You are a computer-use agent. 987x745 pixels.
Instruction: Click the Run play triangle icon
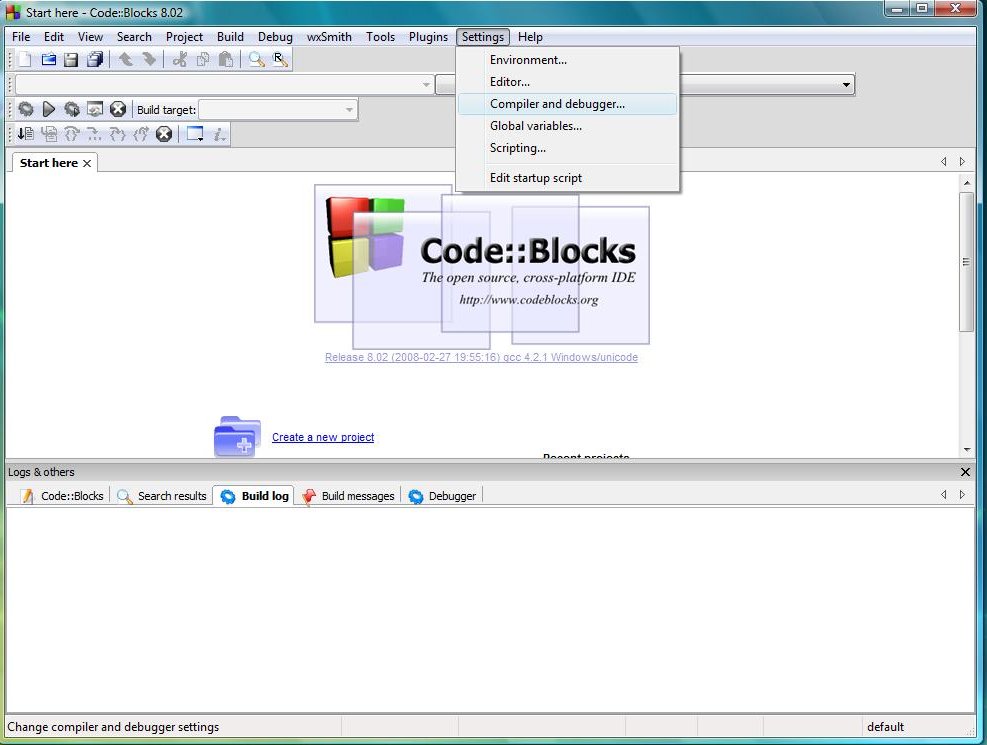point(48,109)
